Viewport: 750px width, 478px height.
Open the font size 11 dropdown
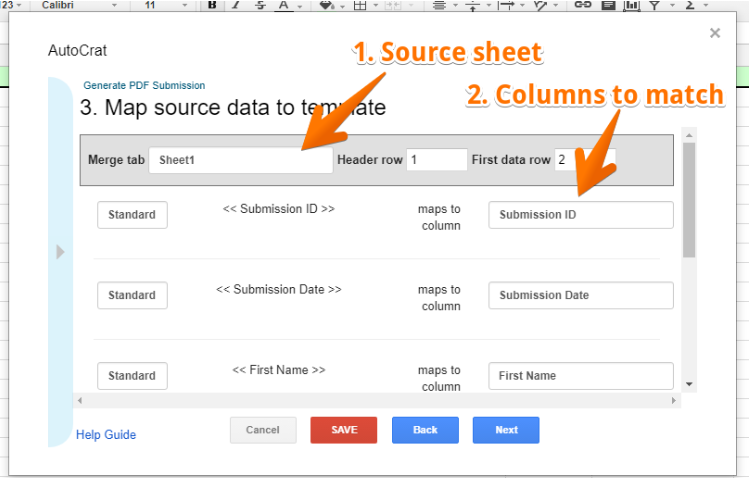(x=165, y=5)
